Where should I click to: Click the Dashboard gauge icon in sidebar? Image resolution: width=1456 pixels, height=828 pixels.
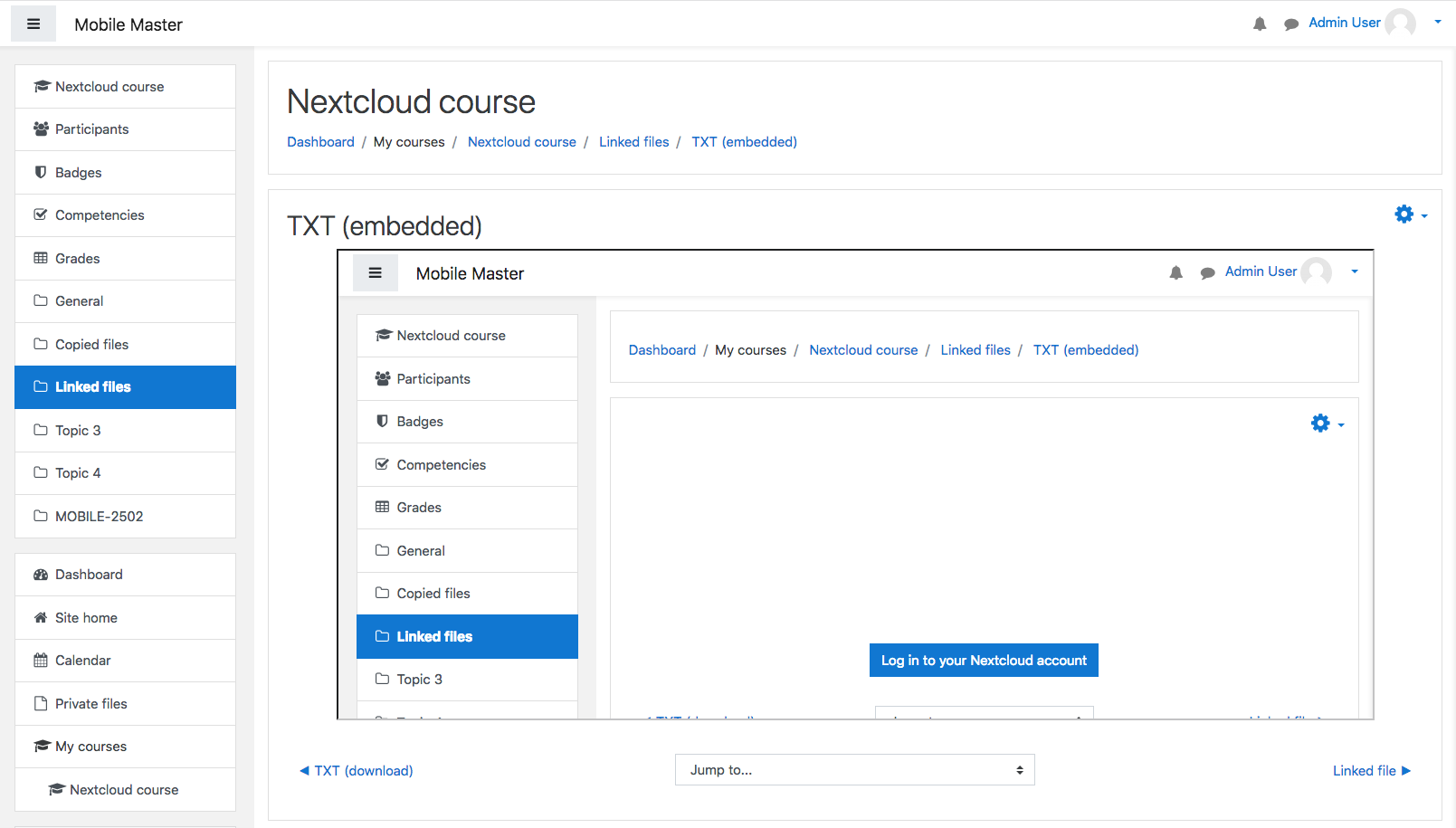(41, 575)
